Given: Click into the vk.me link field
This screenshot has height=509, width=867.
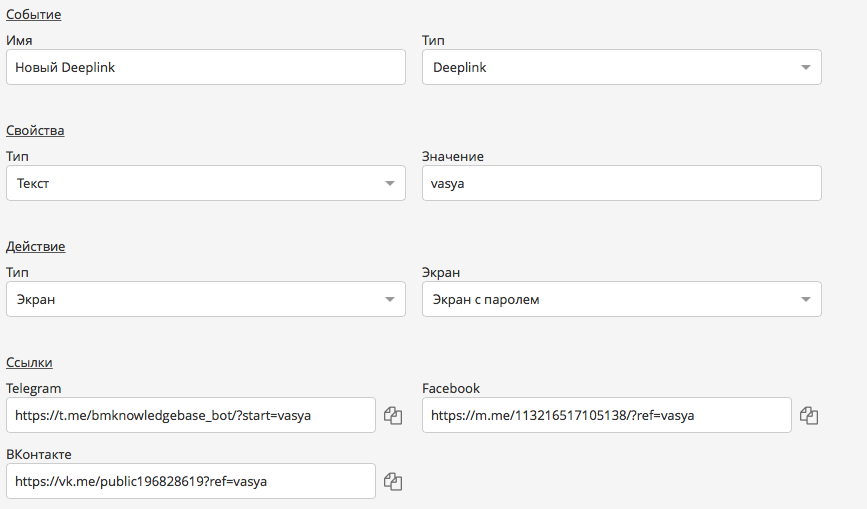Looking at the screenshot, I should coord(190,481).
